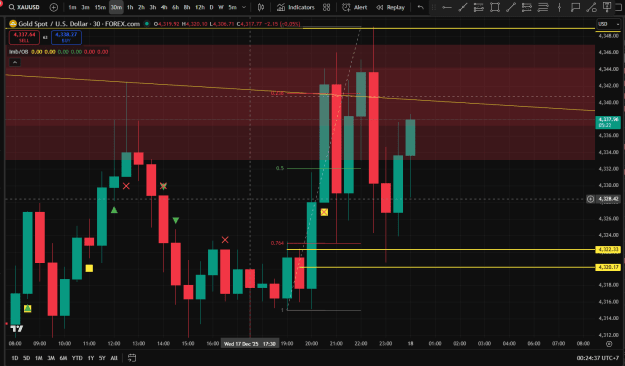Select the vertical line drawing tool
The image size is (625, 366).
coord(559,7)
